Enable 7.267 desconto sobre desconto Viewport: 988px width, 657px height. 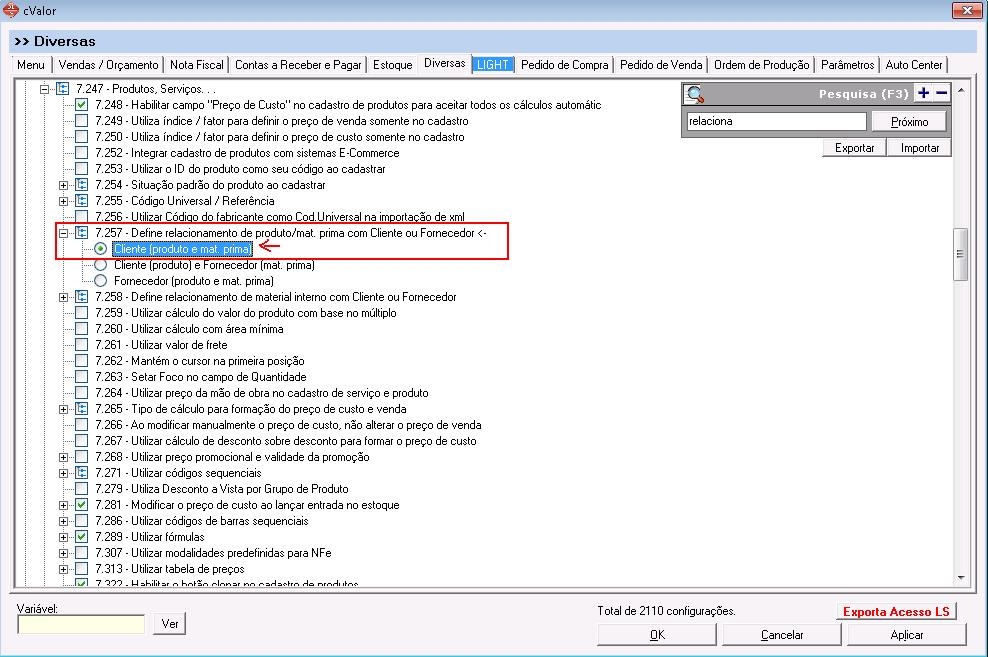click(82, 441)
